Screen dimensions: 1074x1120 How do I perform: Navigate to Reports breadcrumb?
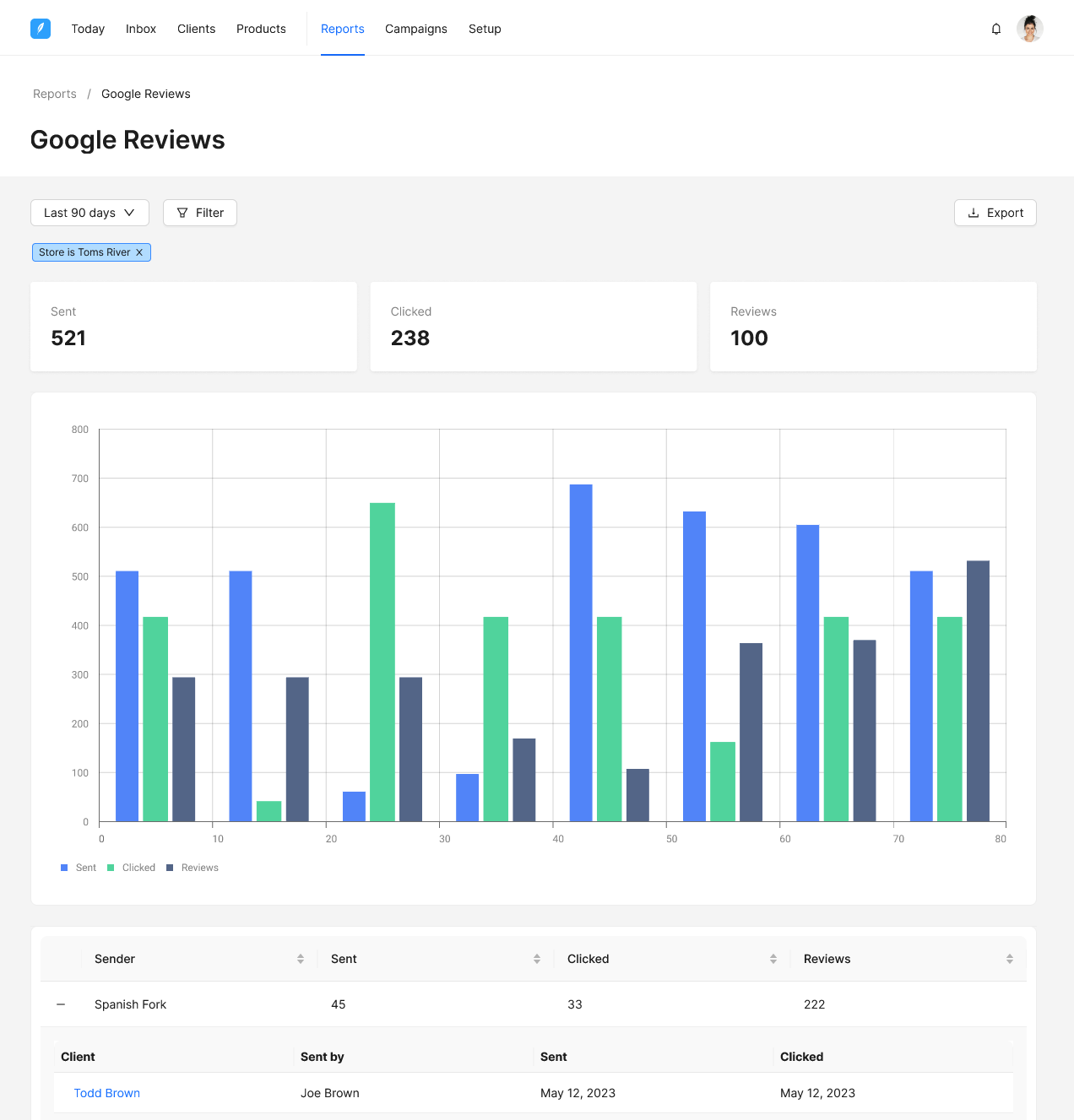[x=55, y=94]
